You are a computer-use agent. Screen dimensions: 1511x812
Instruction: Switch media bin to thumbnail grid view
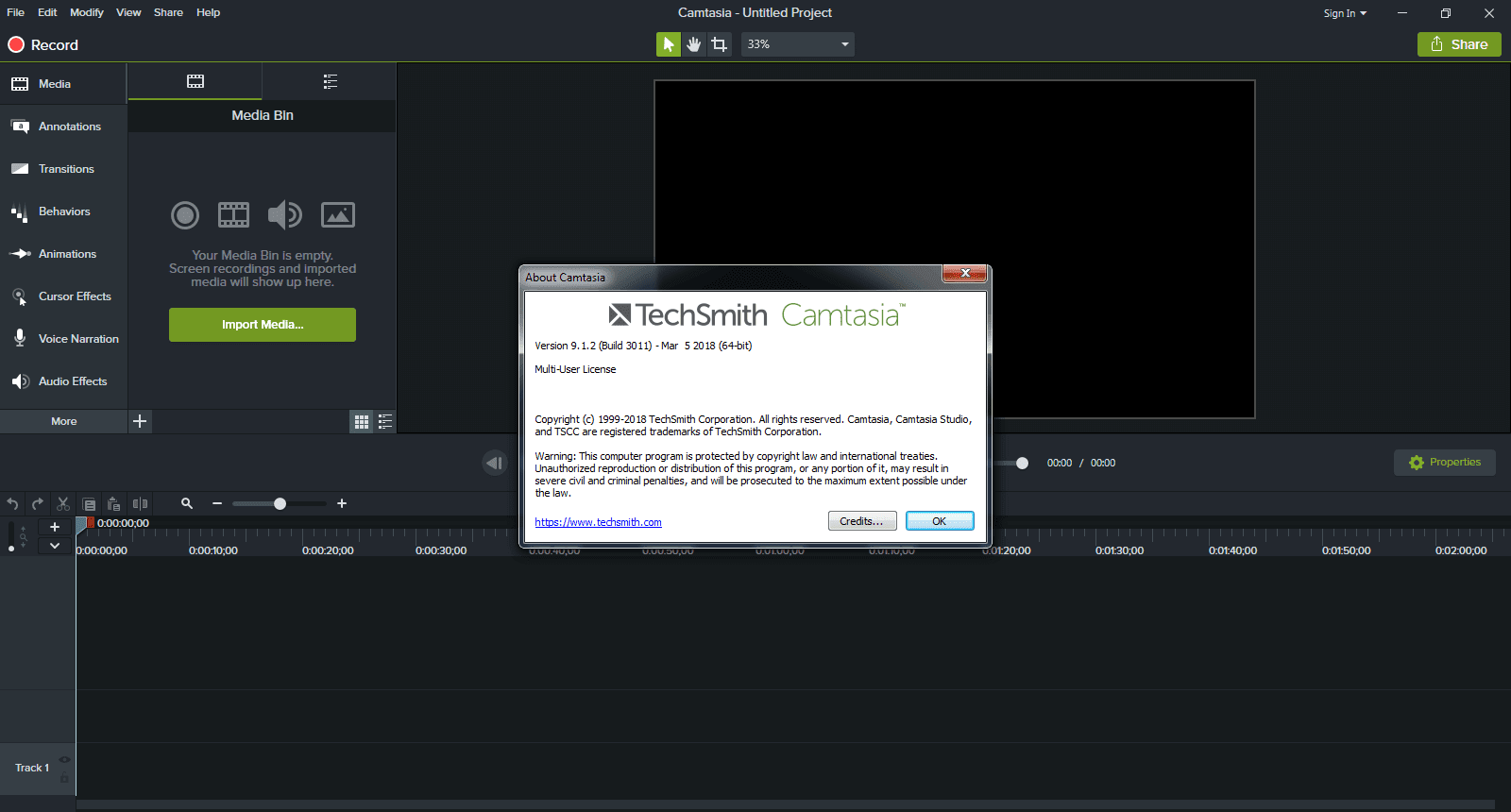[x=362, y=422]
